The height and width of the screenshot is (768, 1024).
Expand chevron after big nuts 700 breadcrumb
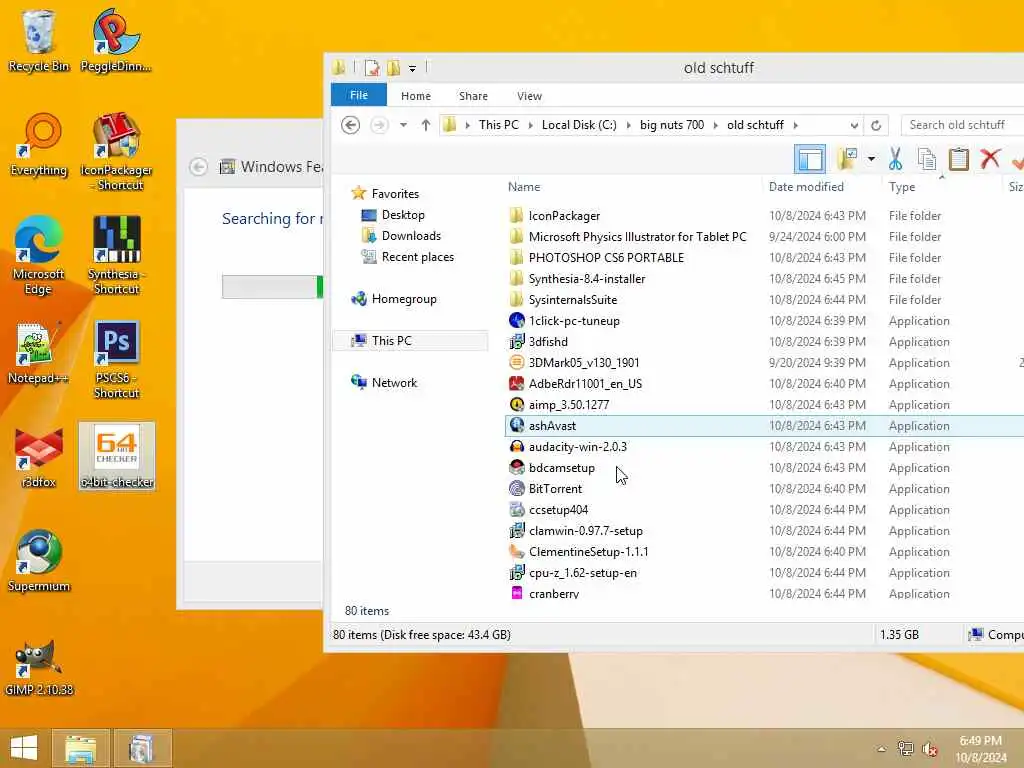pyautogui.click(x=716, y=125)
